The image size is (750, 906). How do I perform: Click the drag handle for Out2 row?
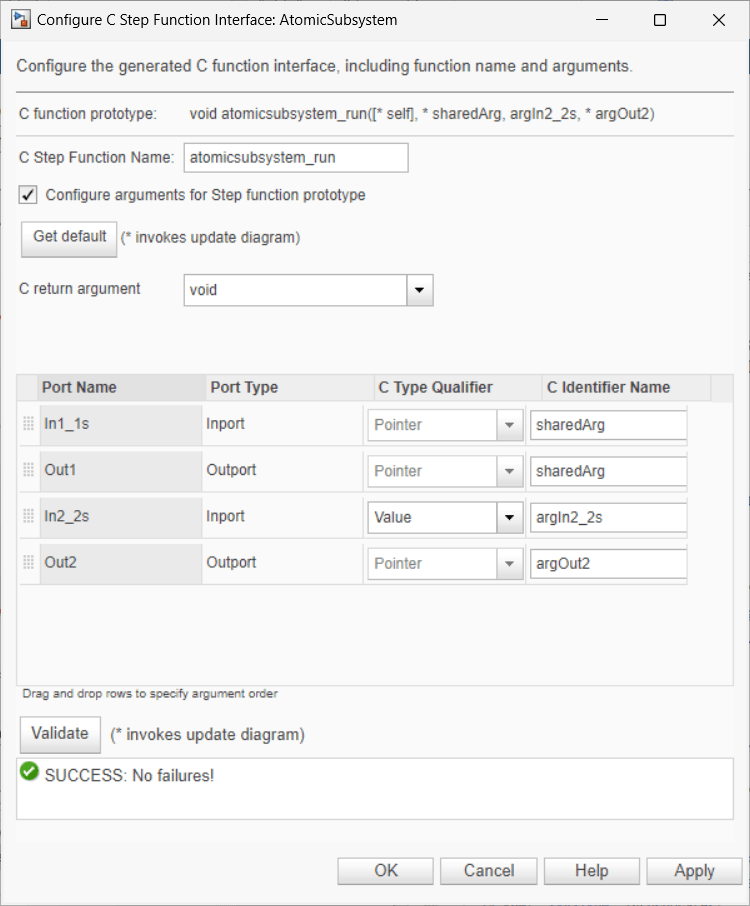[28, 563]
